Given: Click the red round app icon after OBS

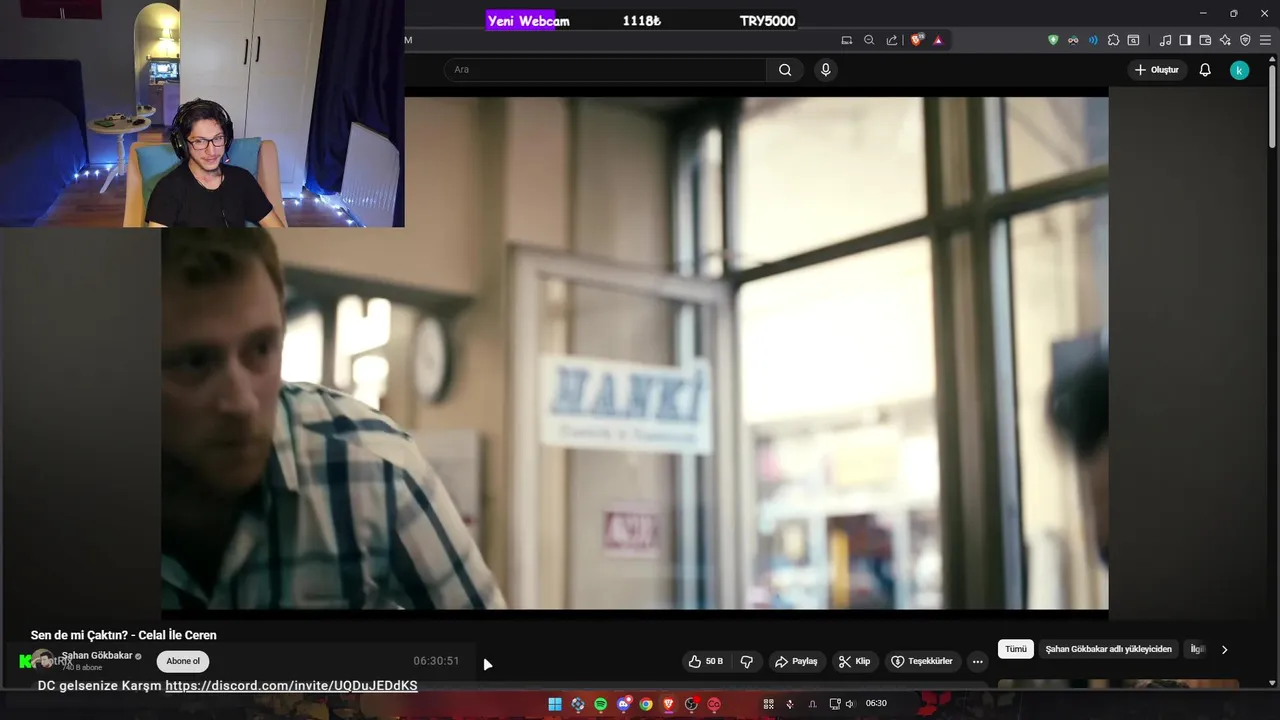Looking at the screenshot, I should pos(714,704).
